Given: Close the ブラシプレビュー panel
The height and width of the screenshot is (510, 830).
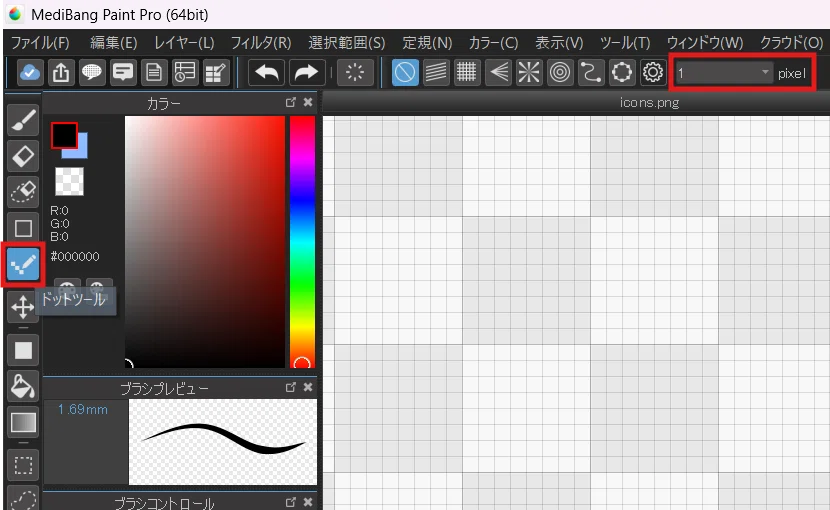Looking at the screenshot, I should (x=308, y=388).
